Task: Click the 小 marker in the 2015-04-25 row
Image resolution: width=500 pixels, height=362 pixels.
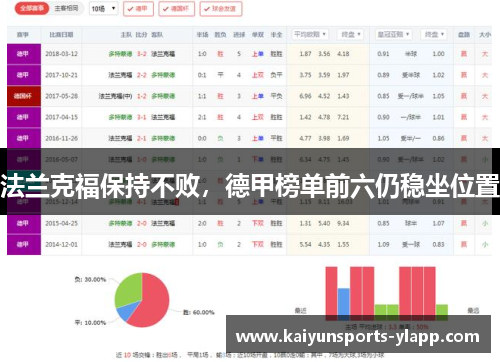Action: pyautogui.click(x=485, y=223)
